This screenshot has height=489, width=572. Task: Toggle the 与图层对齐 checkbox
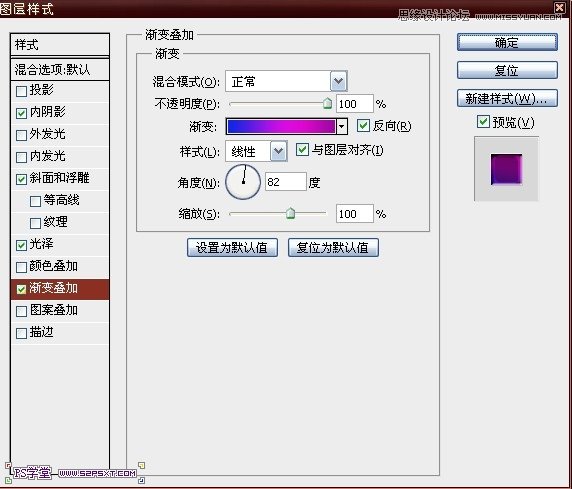pyautogui.click(x=302, y=149)
